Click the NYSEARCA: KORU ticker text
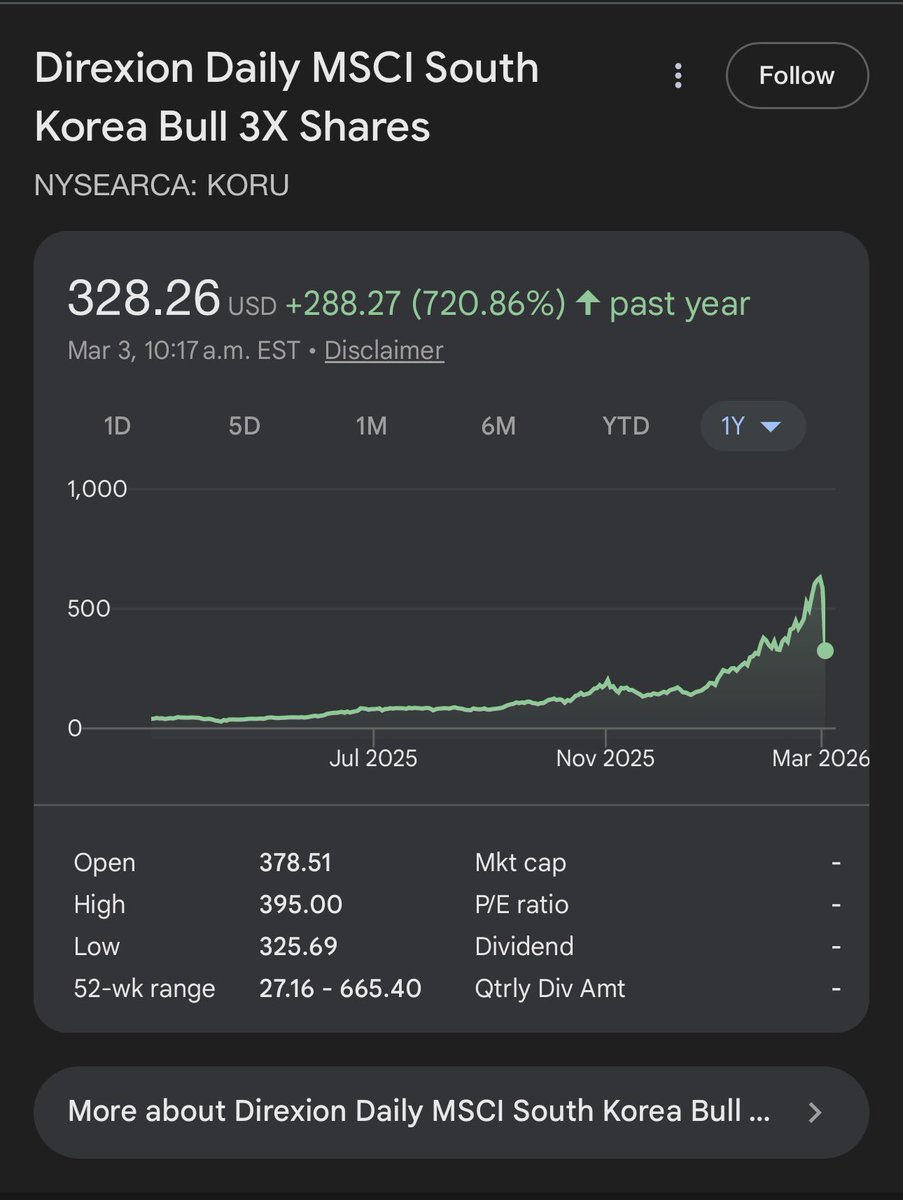Screen dimensions: 903x1200 click(x=162, y=186)
